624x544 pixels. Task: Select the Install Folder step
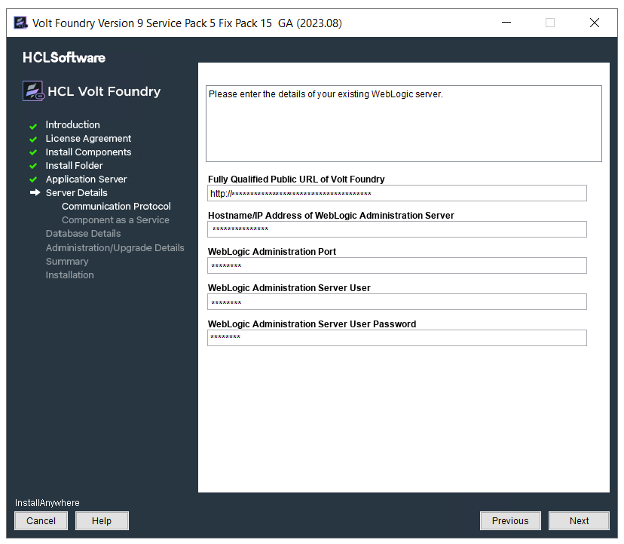pyautogui.click(x=74, y=166)
